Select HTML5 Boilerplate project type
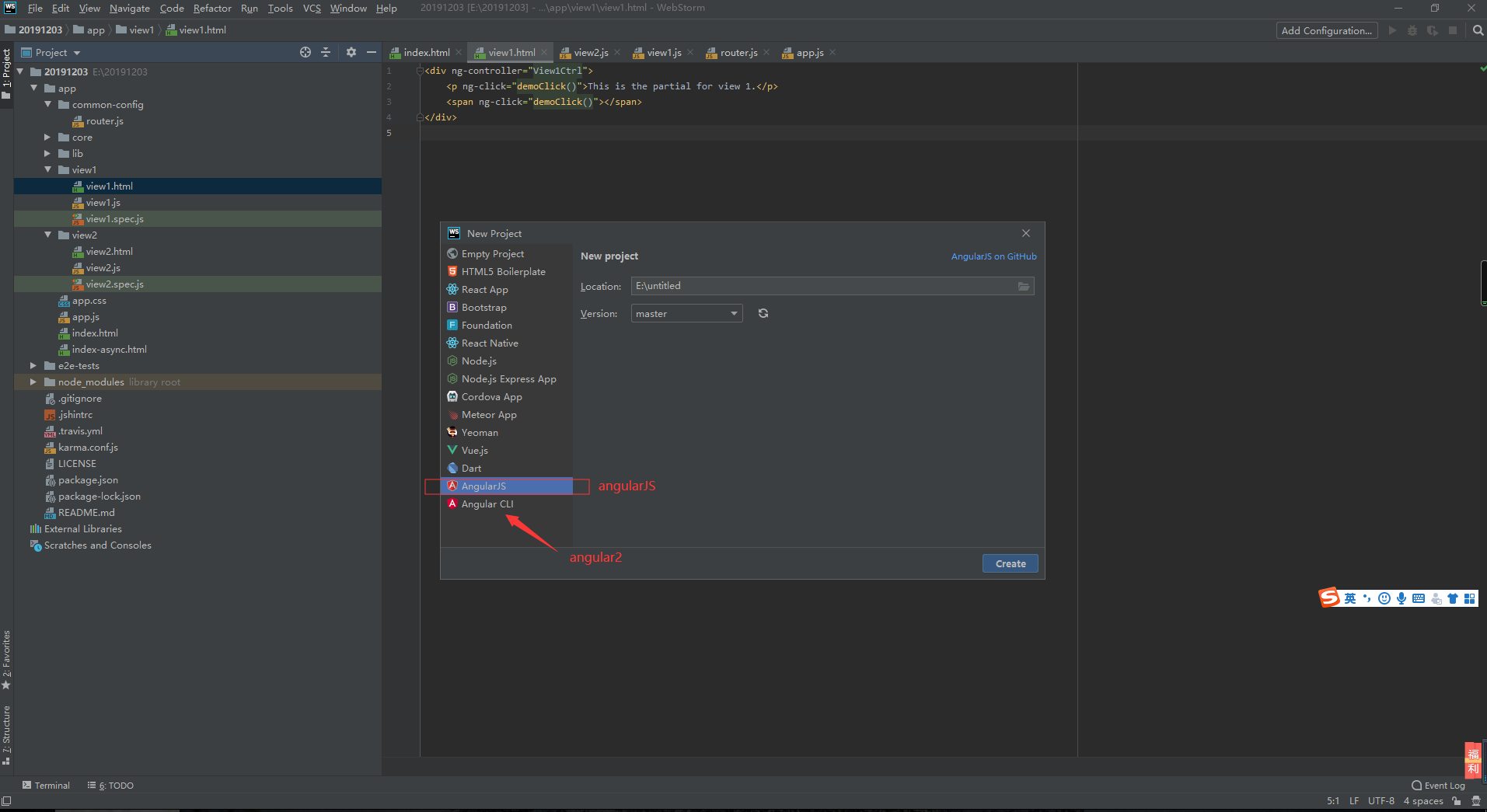 point(506,272)
